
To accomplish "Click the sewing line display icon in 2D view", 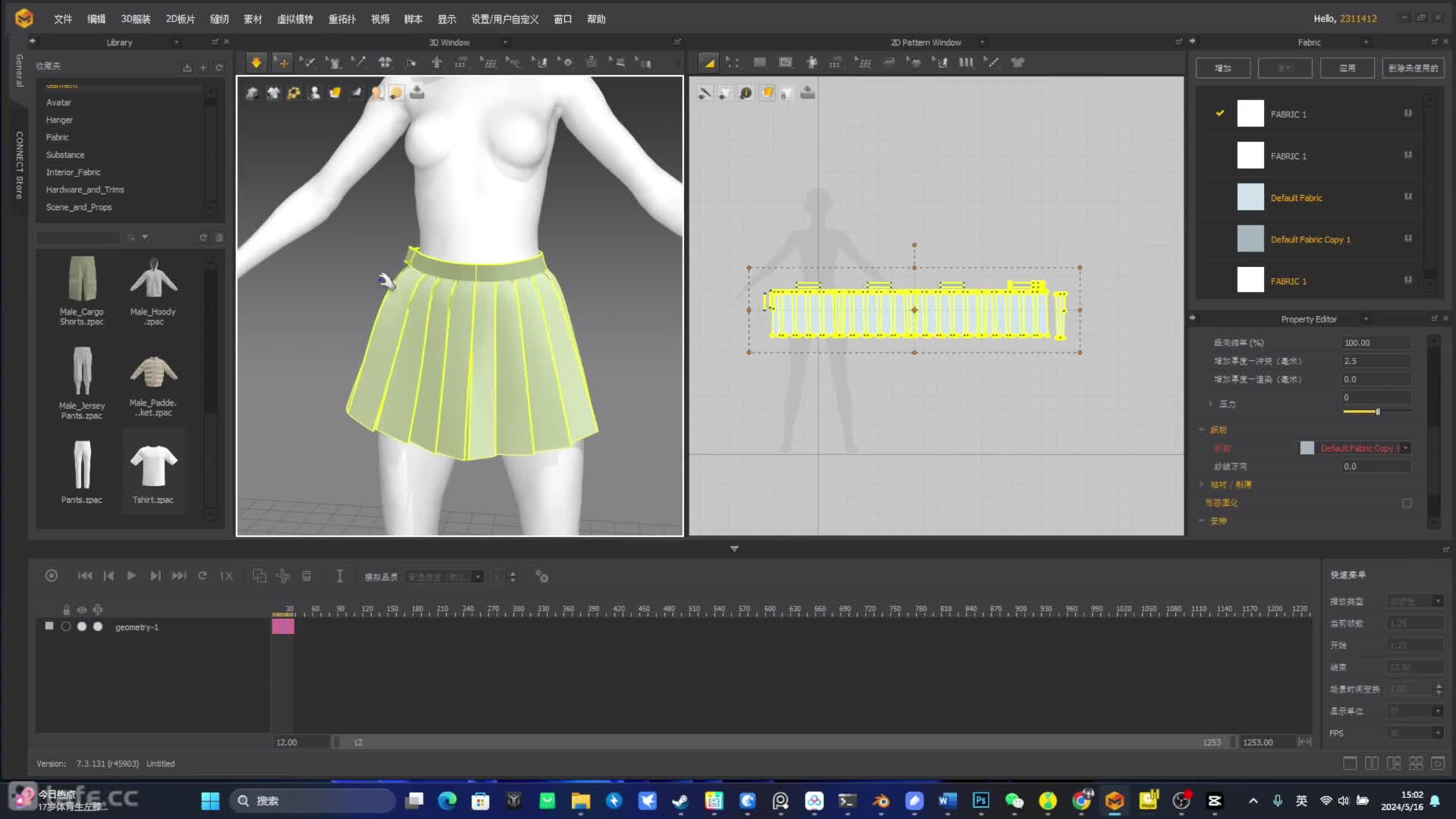I will pyautogui.click(x=705, y=93).
